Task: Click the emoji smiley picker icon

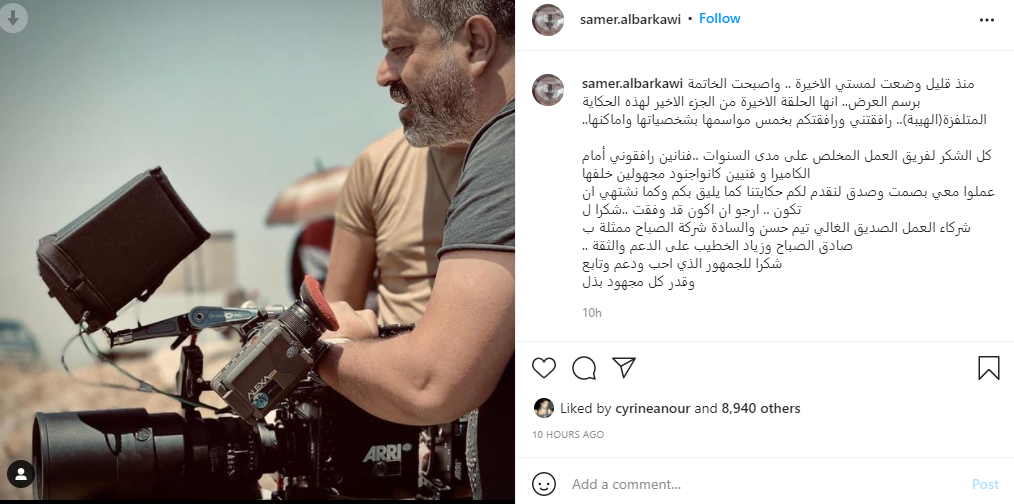Action: [543, 484]
